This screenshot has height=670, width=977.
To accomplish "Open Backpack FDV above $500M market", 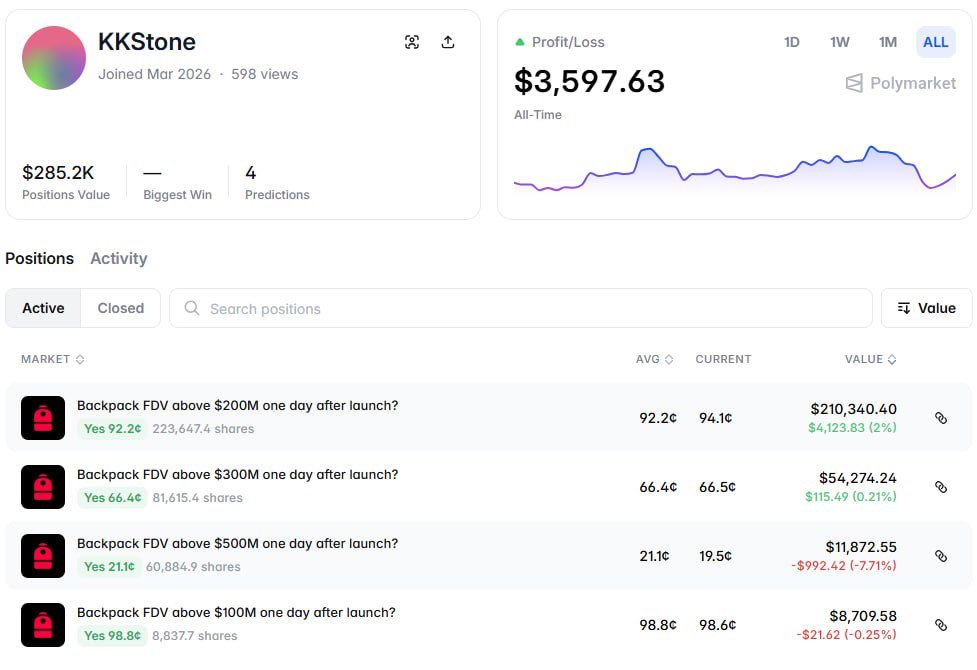I will pyautogui.click(x=237, y=543).
